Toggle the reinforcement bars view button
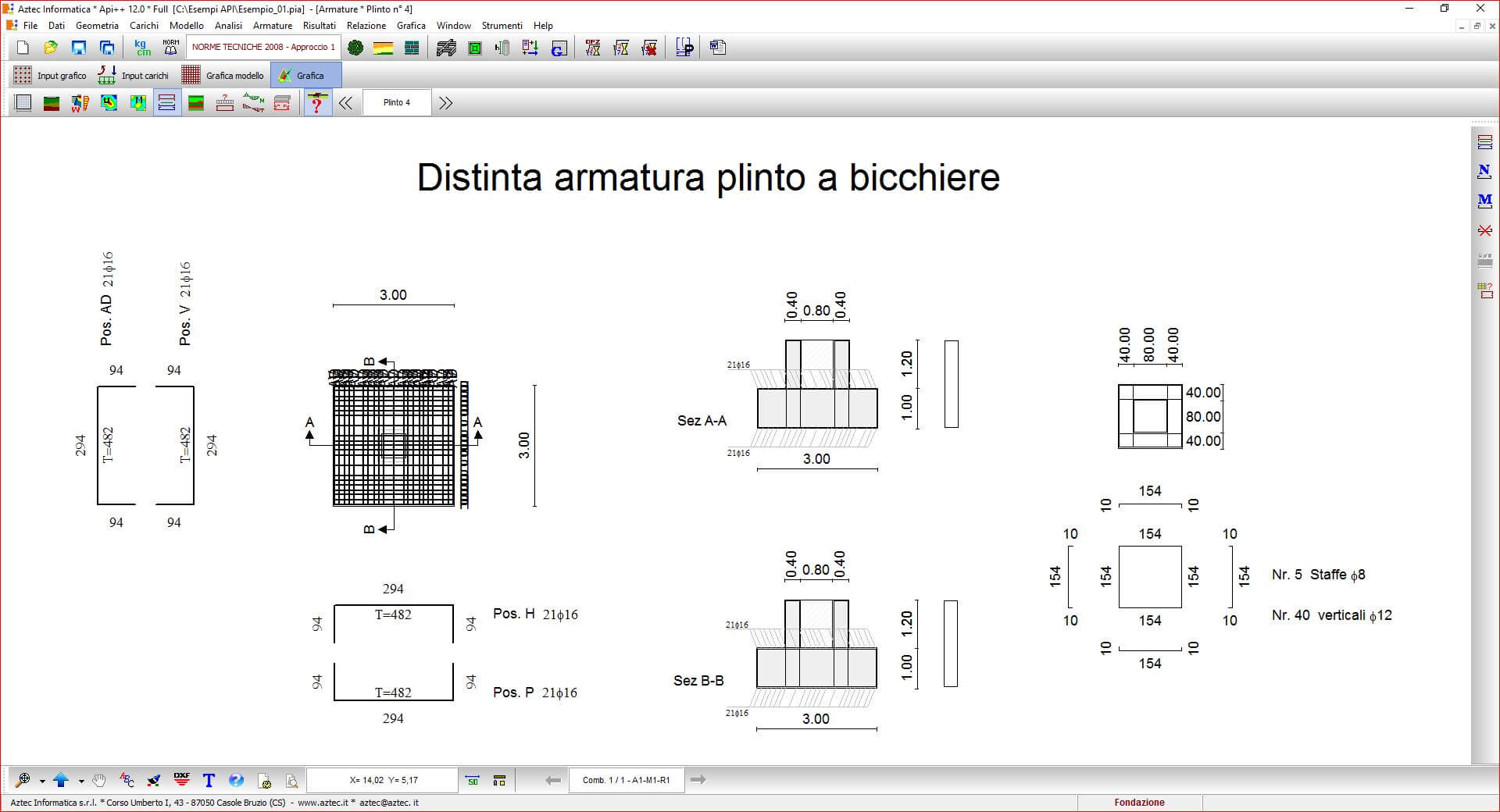Image resolution: width=1500 pixels, height=812 pixels. (166, 103)
